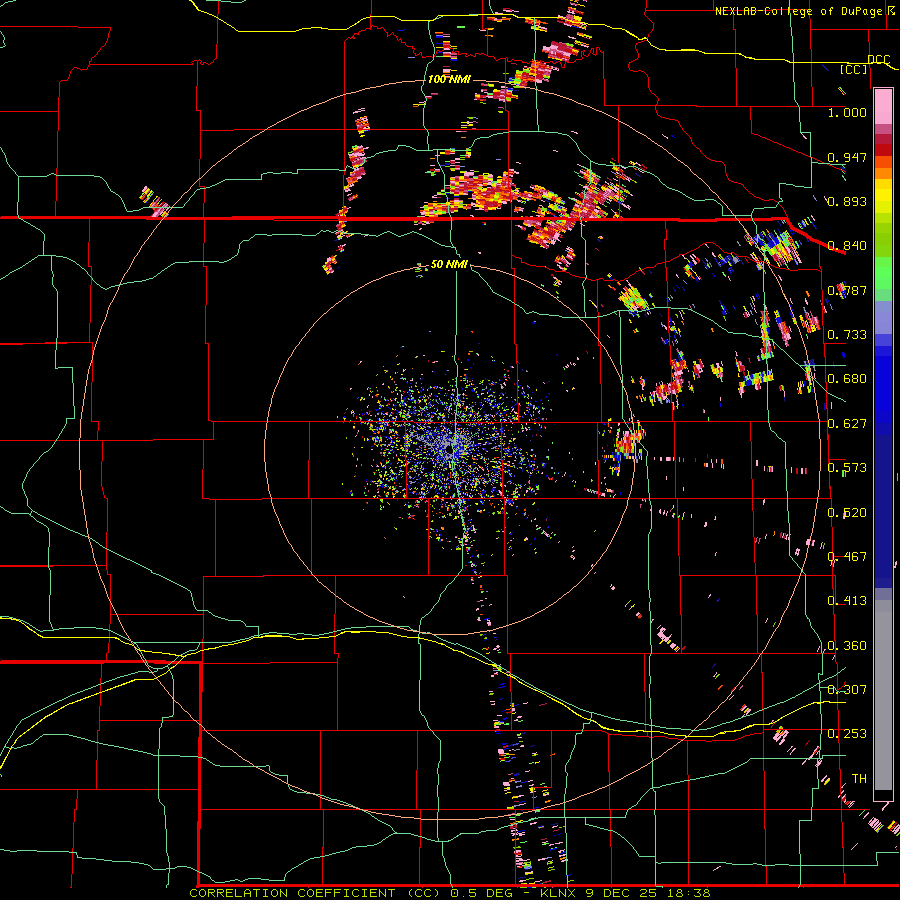The width and height of the screenshot is (900, 900).
Task: Click the 50 NMI range ring label
Action: tap(449, 265)
